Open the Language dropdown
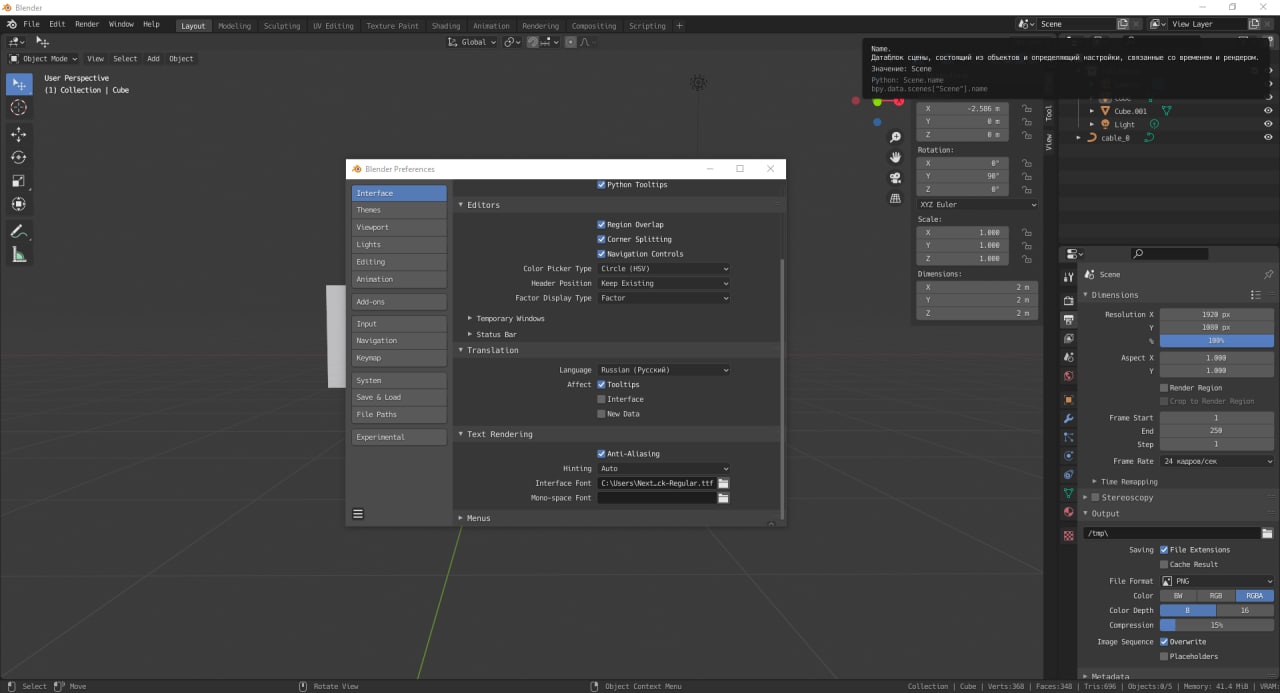The width and height of the screenshot is (1280, 693). (x=664, y=370)
